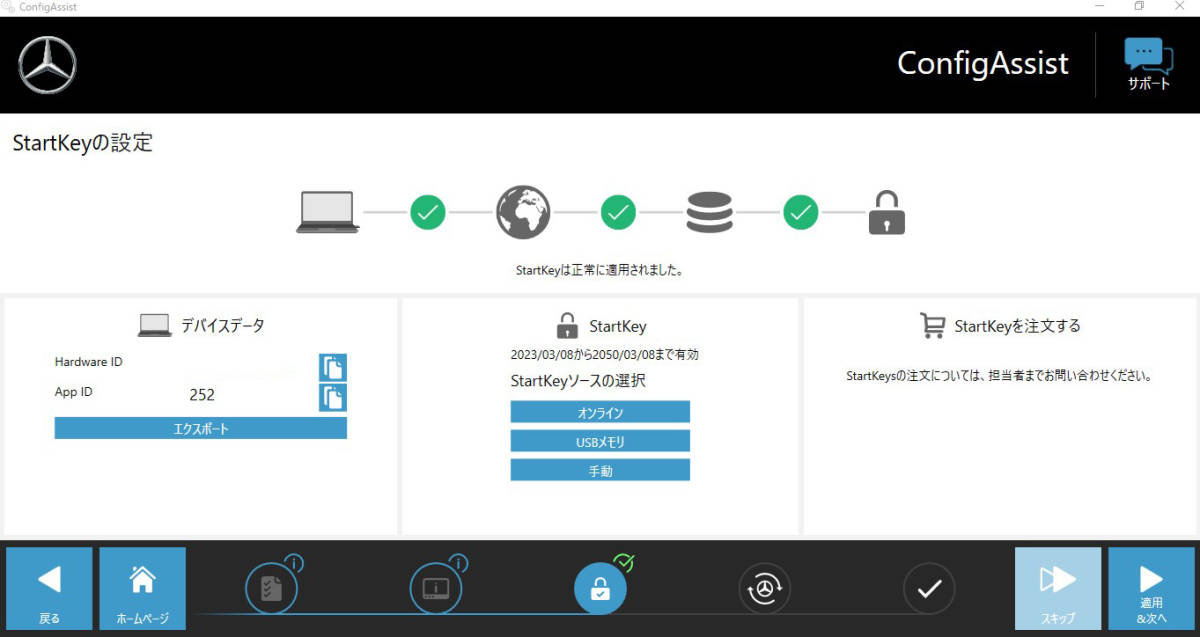
Task: Click the StartKeyの設定 page title
Action: click(x=83, y=143)
